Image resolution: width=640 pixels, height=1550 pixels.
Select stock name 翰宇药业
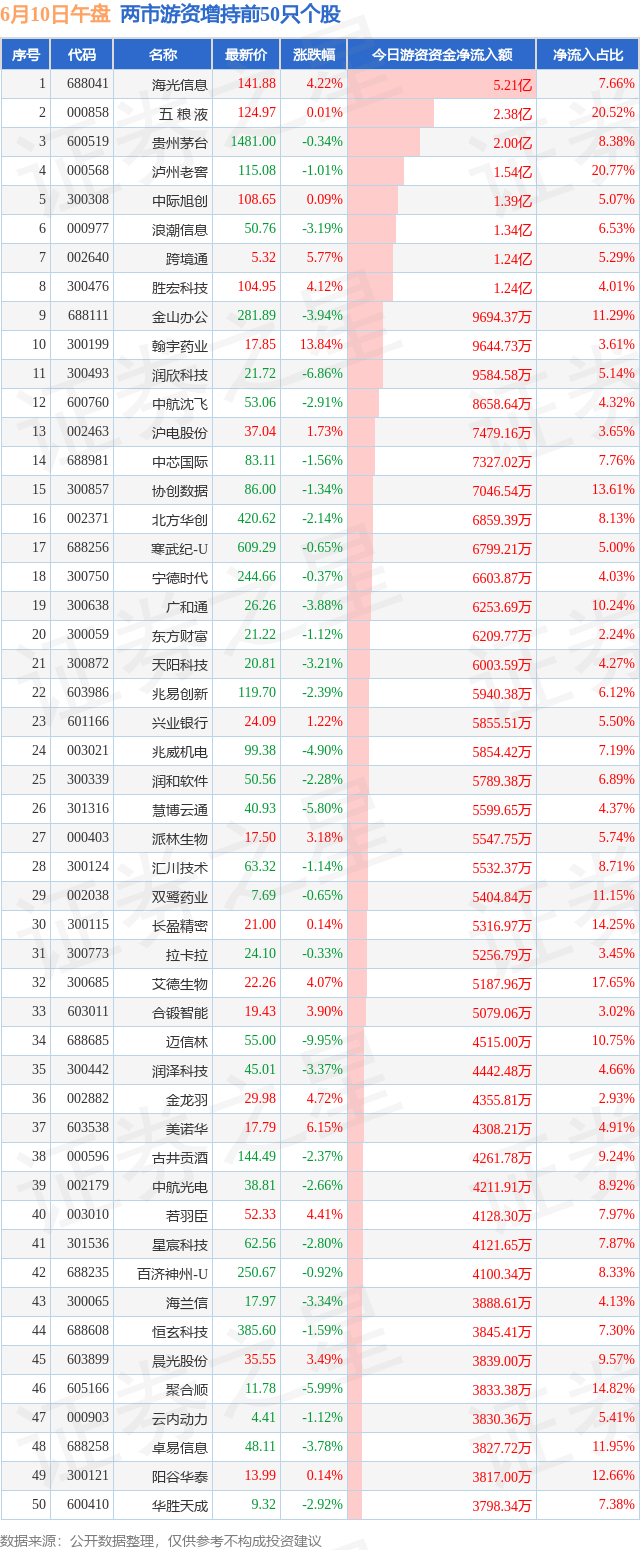[180, 345]
